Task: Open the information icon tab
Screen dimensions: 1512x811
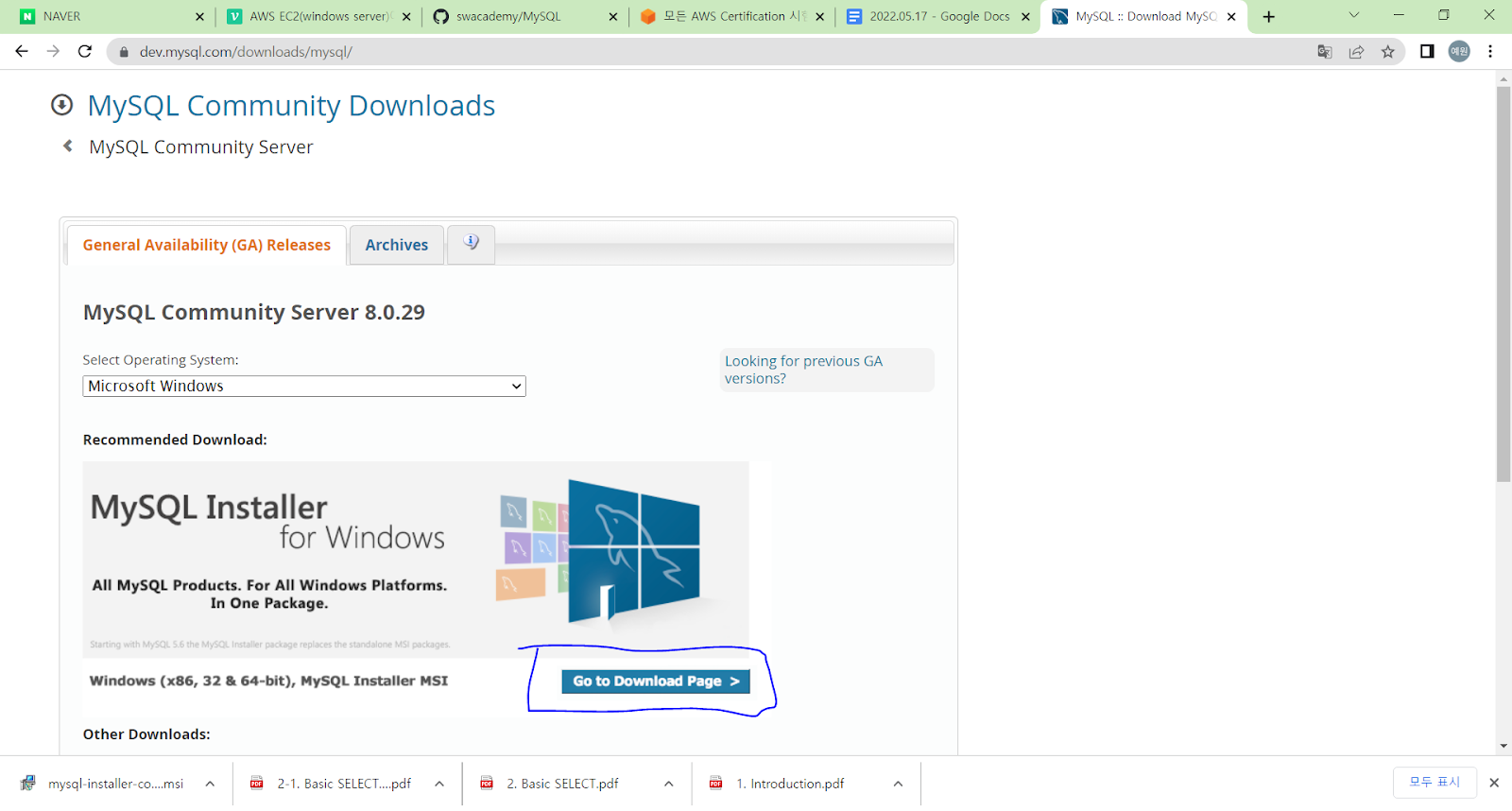Action: coord(471,243)
